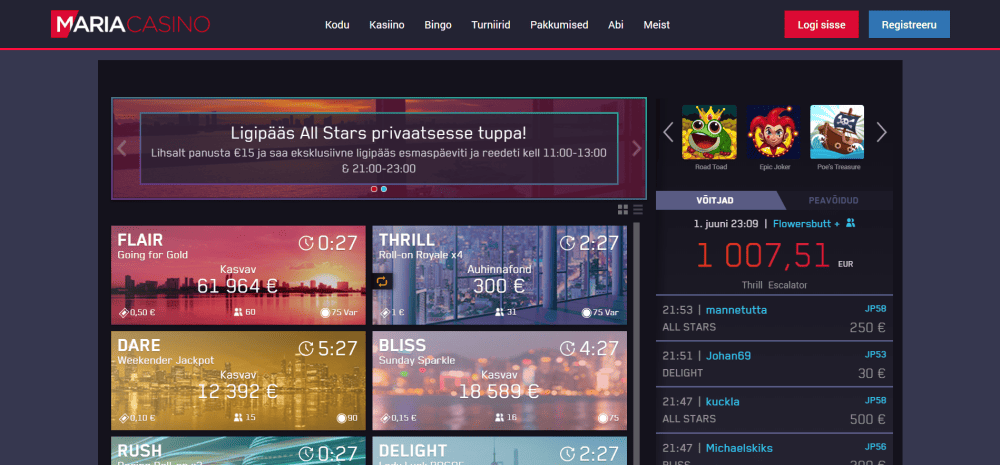Select the VÕITJAD tab
The height and width of the screenshot is (465, 1000).
(716, 200)
